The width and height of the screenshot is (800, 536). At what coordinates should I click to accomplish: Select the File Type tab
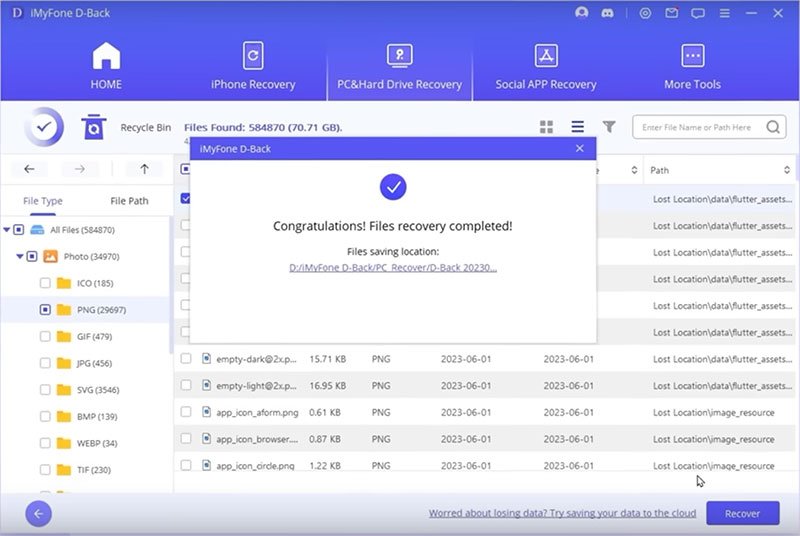43,201
